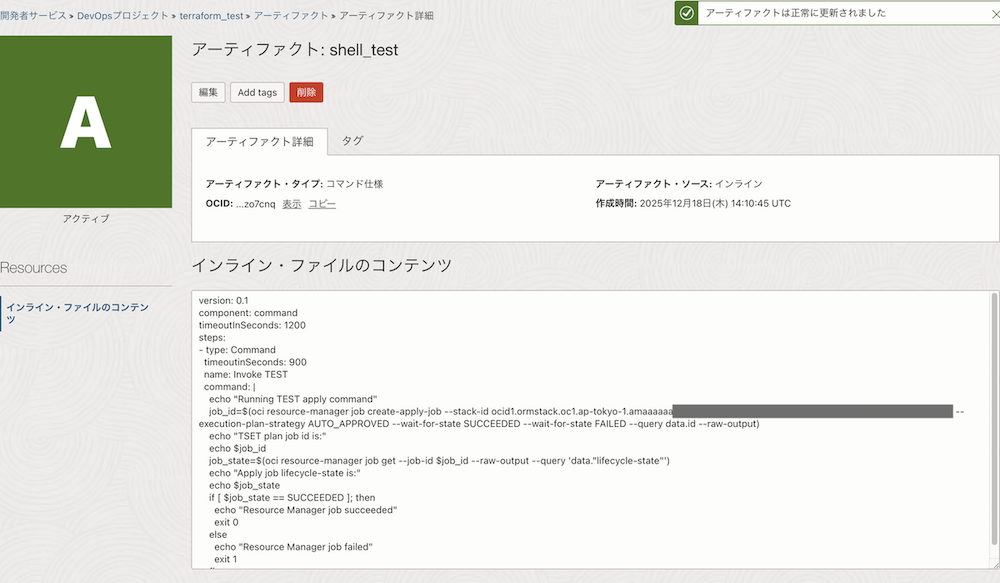
Task: Return to the アーティファクト list breadcrumb
Action: coord(292,17)
